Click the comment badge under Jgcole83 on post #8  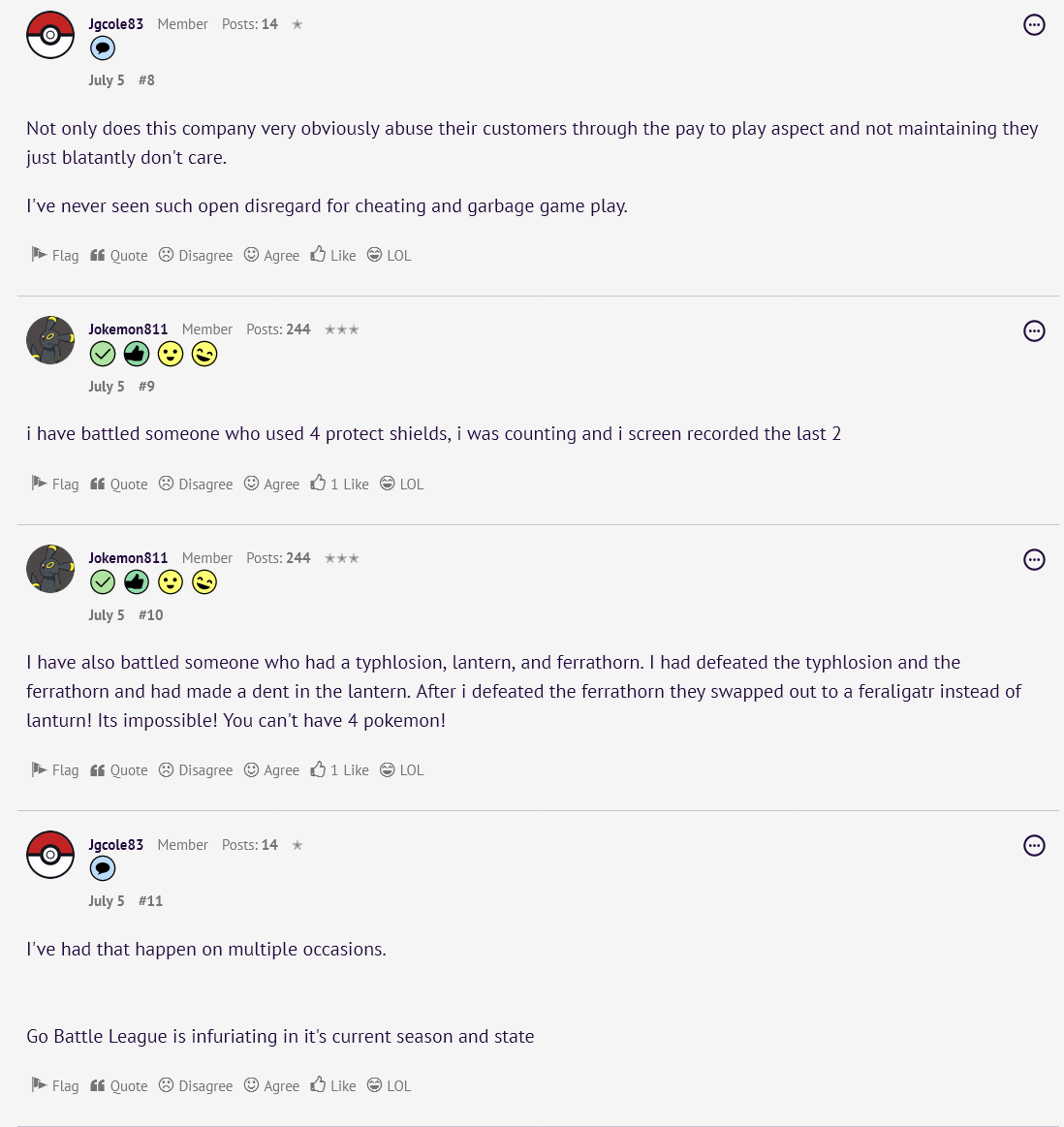coord(103,48)
